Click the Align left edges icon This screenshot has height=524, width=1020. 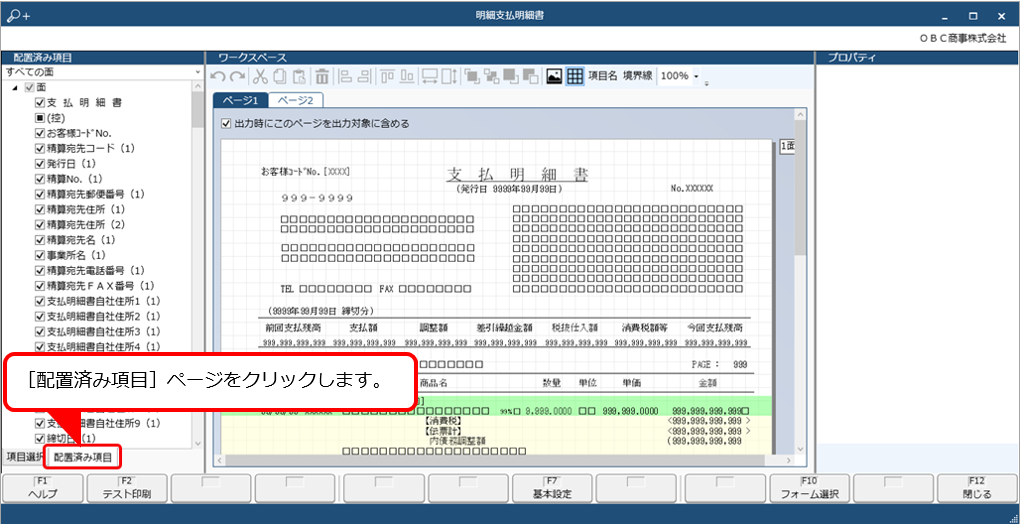[x=345, y=76]
